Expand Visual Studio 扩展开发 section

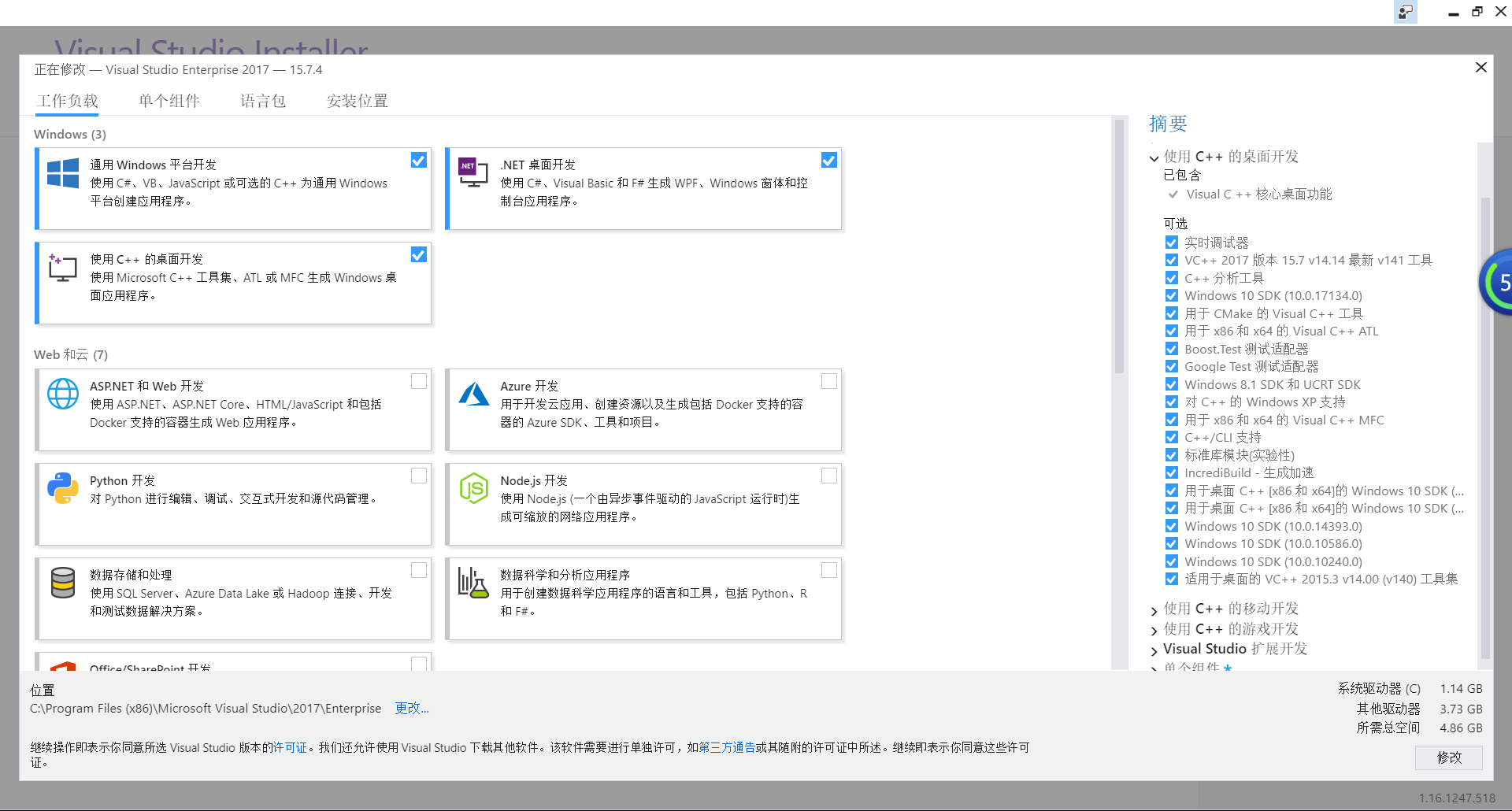[x=1154, y=650]
